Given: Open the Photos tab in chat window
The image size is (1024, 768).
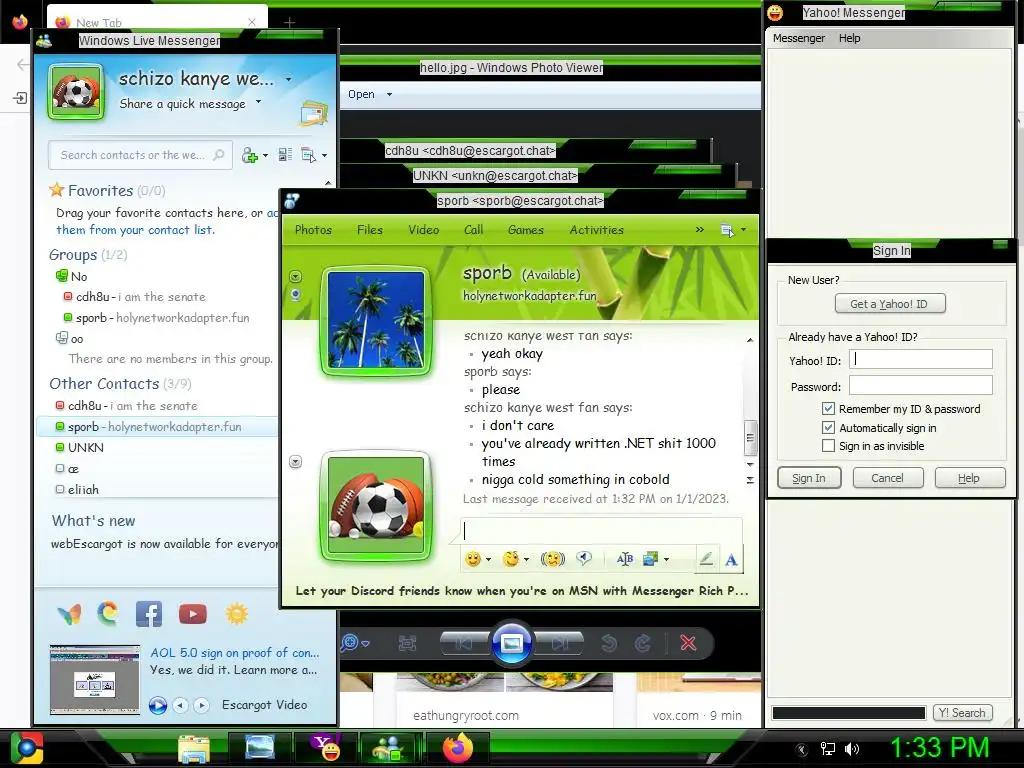Looking at the screenshot, I should pos(313,230).
